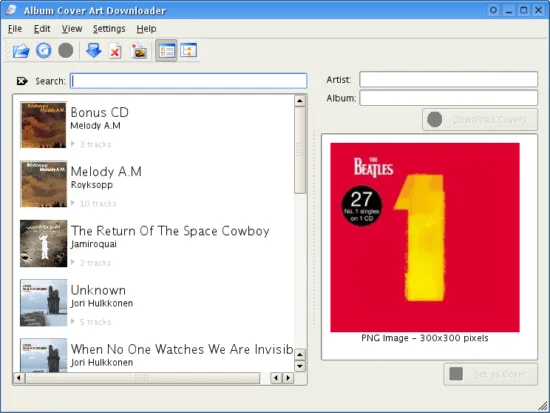
Task: Click the Jamiroquai artist name
Action: (93, 244)
